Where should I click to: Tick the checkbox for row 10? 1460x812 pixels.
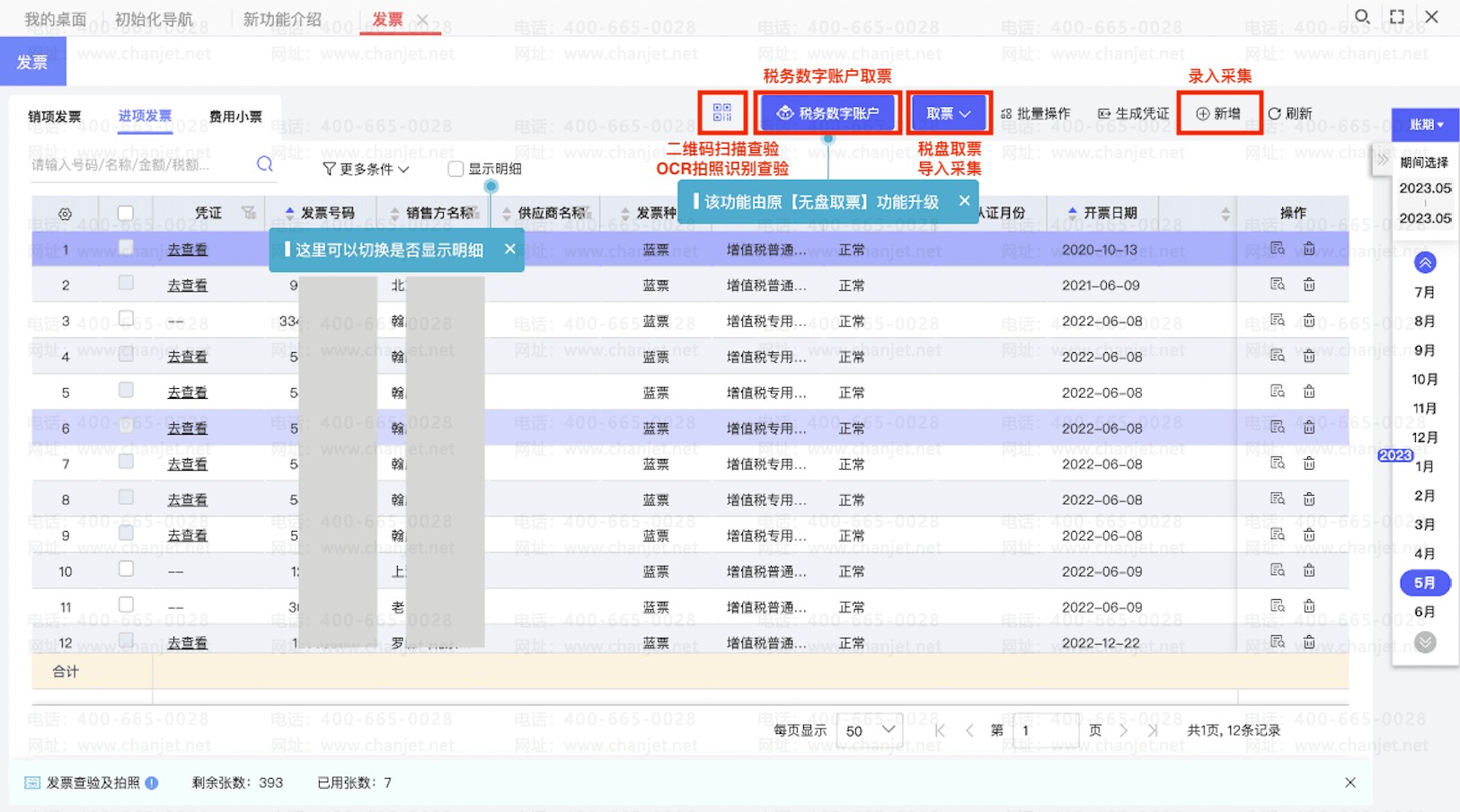tap(126, 569)
